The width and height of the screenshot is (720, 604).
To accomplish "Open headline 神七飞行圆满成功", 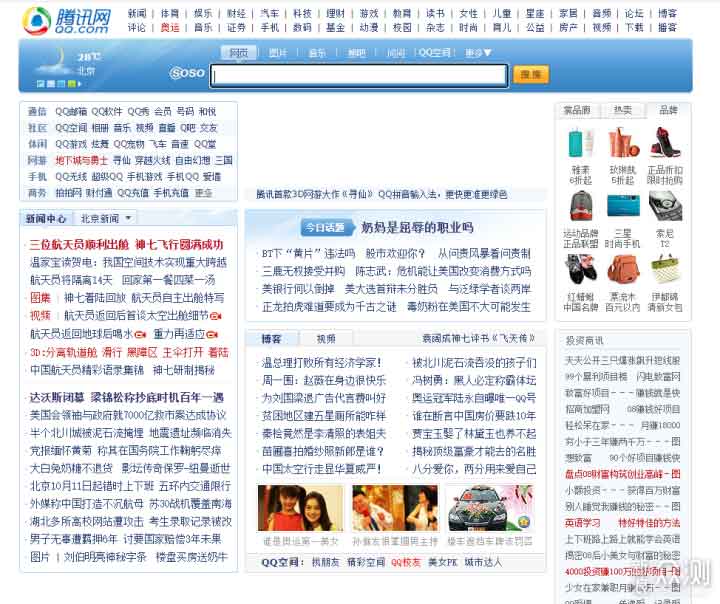I will [180, 244].
